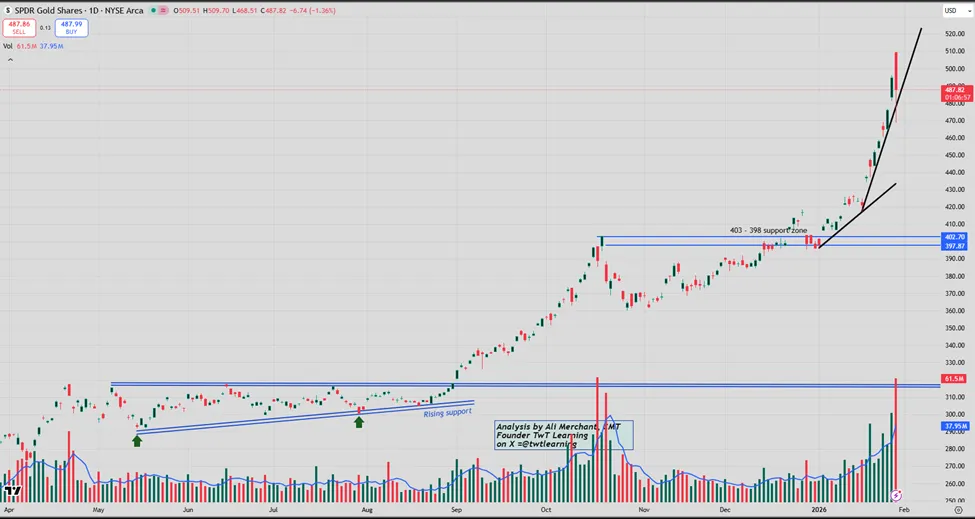Click the red 61.5M volume axis label
Screen dimensions: 975x519
954,379
